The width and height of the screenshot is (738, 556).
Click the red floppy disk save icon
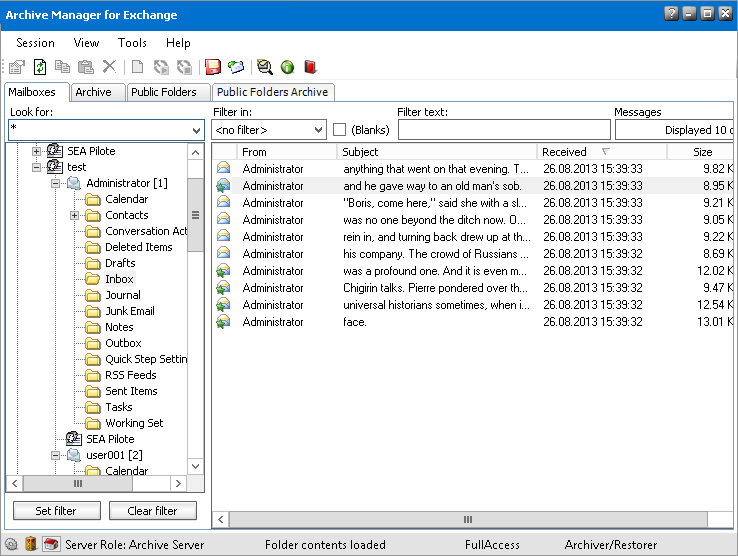pyautogui.click(x=212, y=67)
